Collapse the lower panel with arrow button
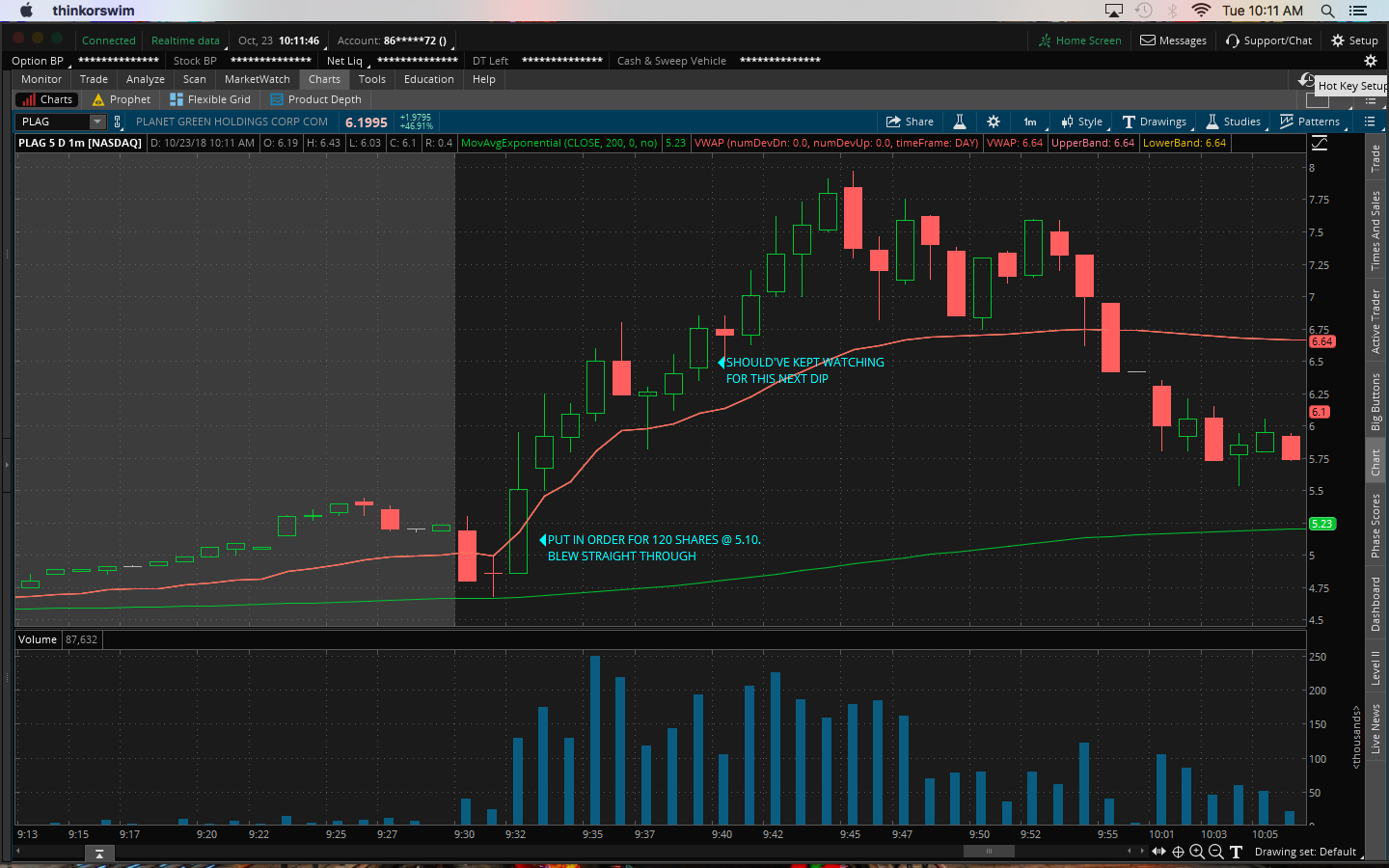The height and width of the screenshot is (868, 1389). (98, 854)
